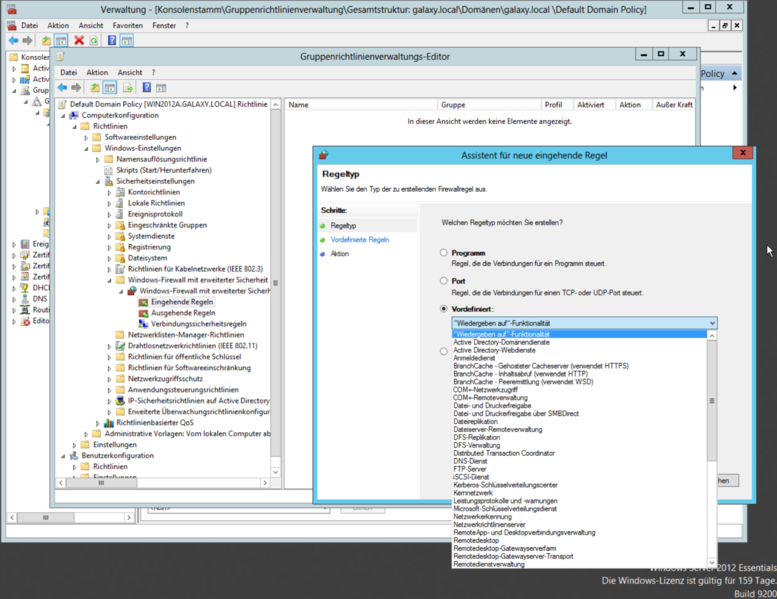Select the Programm rule type radio button
Viewport: 777px width, 599px height.
444,253
